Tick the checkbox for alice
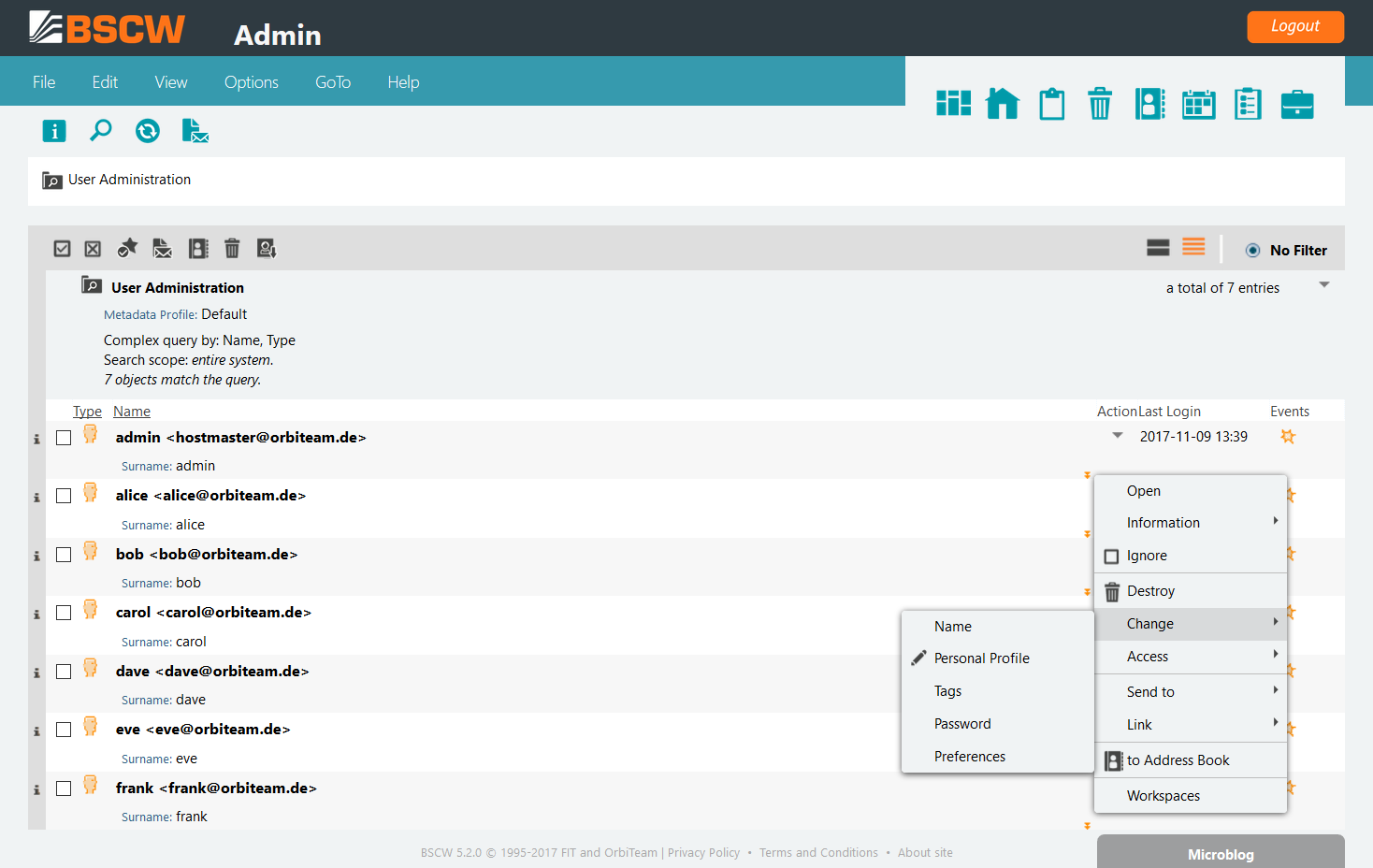1373x868 pixels. click(64, 496)
